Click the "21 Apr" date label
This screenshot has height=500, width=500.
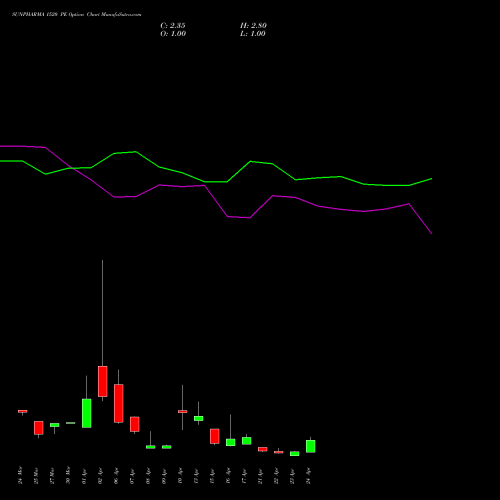pos(260,476)
